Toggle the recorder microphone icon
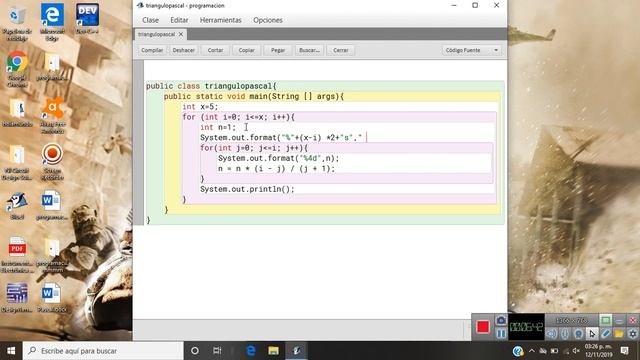The width and height of the screenshot is (640, 360). click(565, 334)
